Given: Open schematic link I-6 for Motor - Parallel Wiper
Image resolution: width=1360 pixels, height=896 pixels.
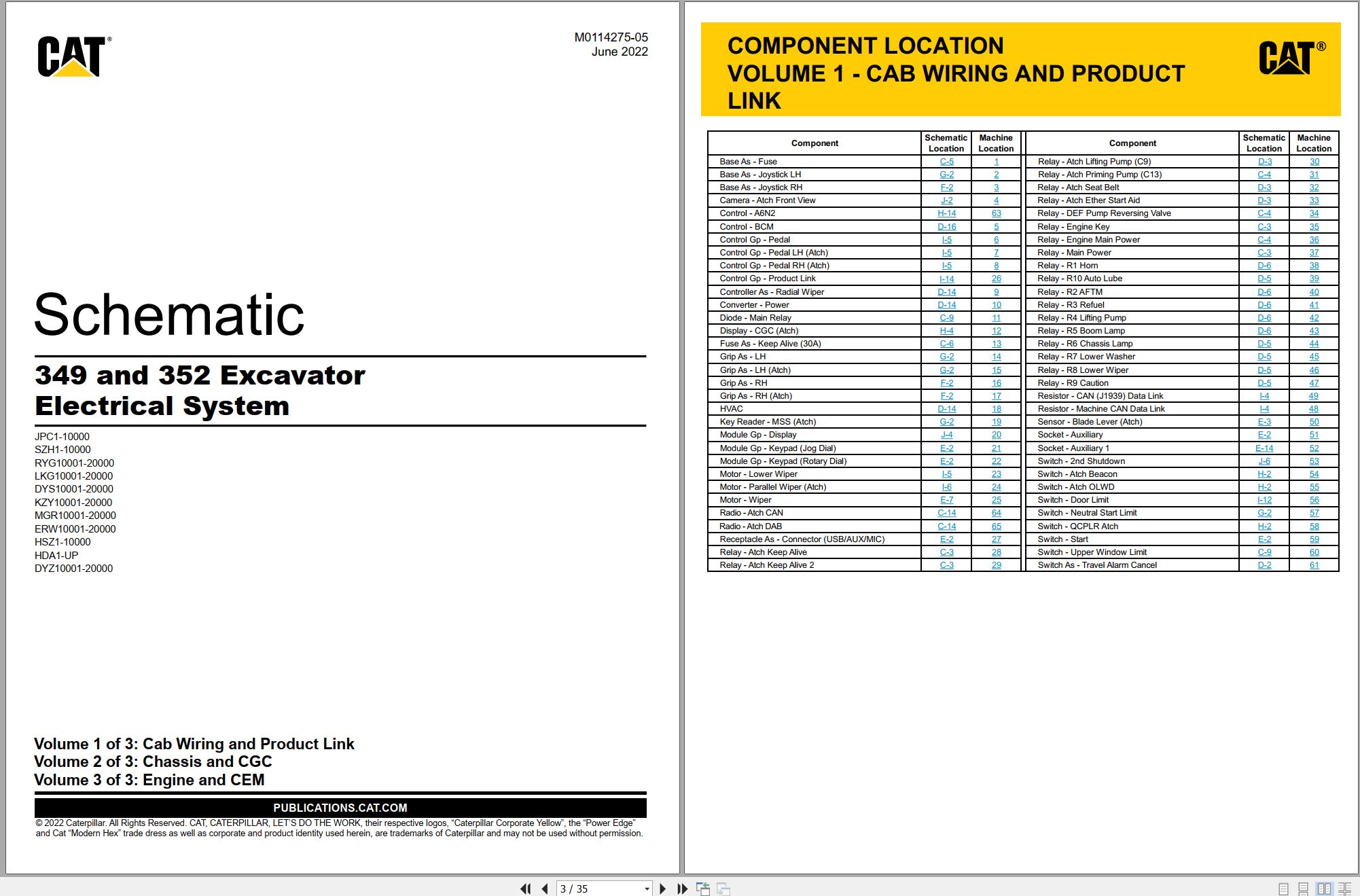Looking at the screenshot, I should coord(946,487).
